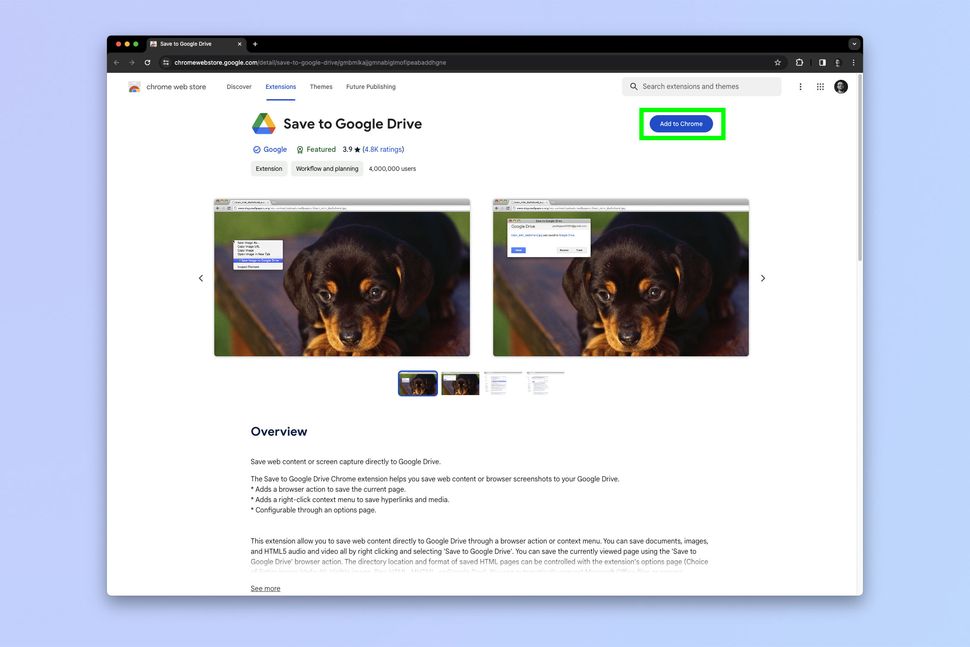
Task: Click the next carousel arrow
Action: point(763,277)
